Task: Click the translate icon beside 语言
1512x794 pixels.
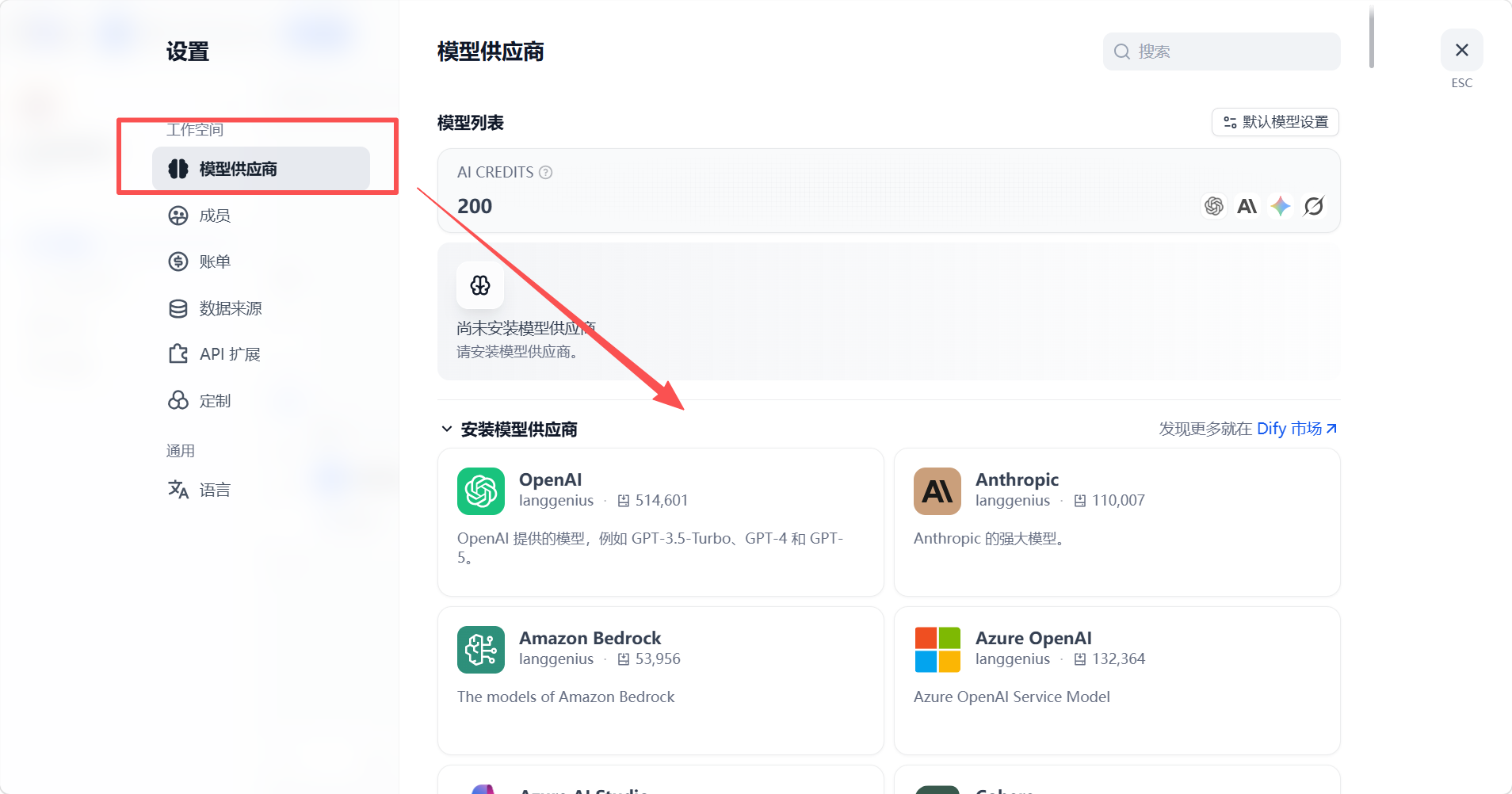Action: pos(178,490)
